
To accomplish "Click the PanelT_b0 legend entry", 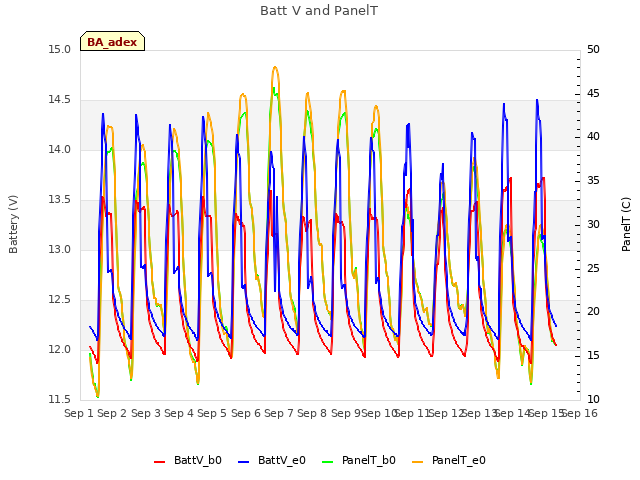I will pyautogui.click(x=359, y=460).
